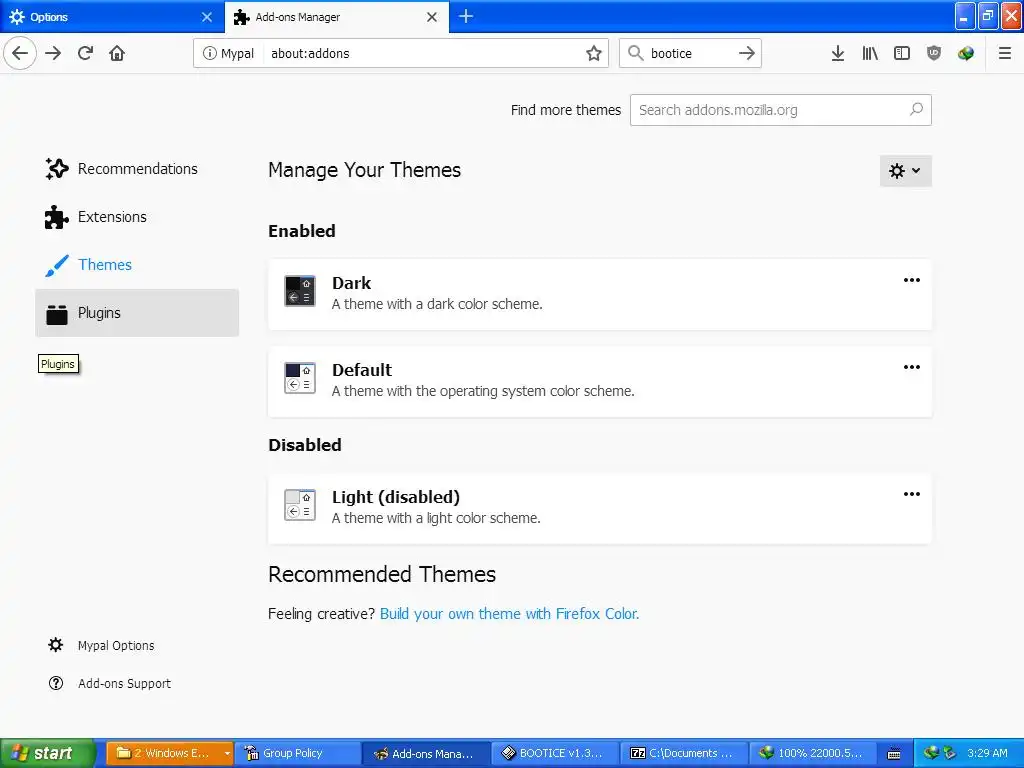Go back to the previous page
This screenshot has height=768, width=1024.
[20, 53]
